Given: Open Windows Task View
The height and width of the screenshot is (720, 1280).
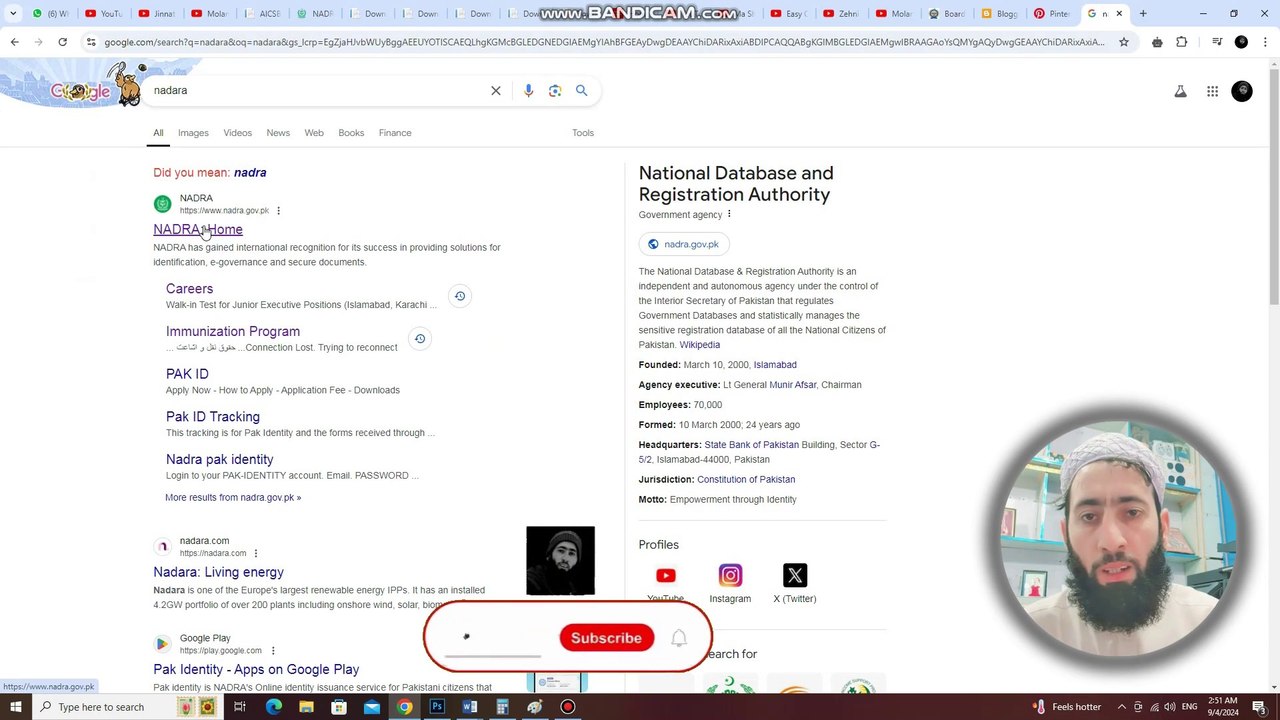Looking at the screenshot, I should point(240,707).
